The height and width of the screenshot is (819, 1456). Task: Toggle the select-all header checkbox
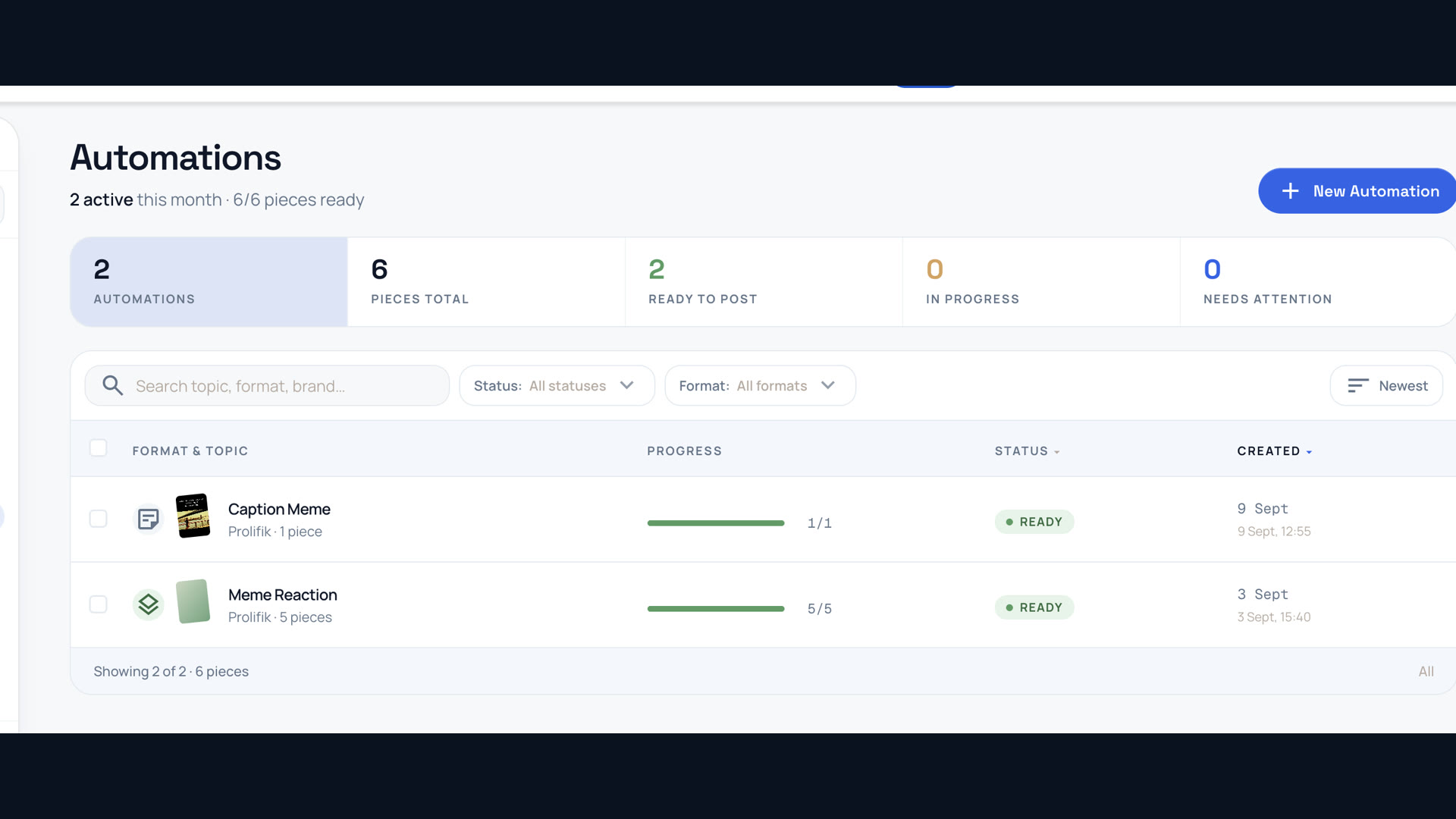98,447
